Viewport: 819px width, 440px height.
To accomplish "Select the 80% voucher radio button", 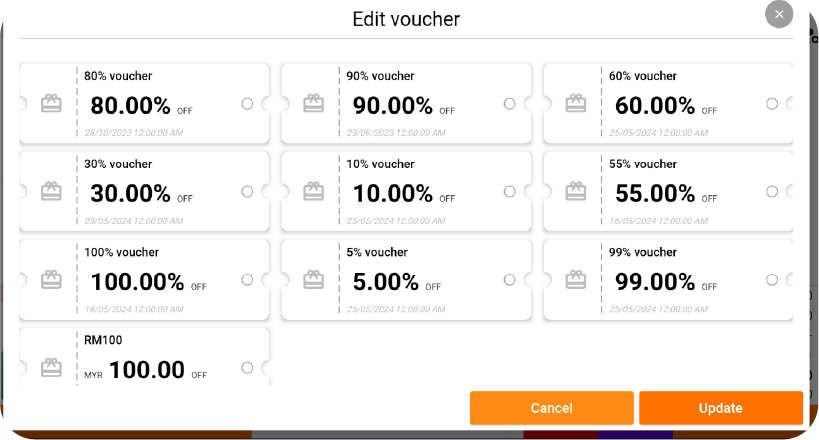I will coord(247,104).
